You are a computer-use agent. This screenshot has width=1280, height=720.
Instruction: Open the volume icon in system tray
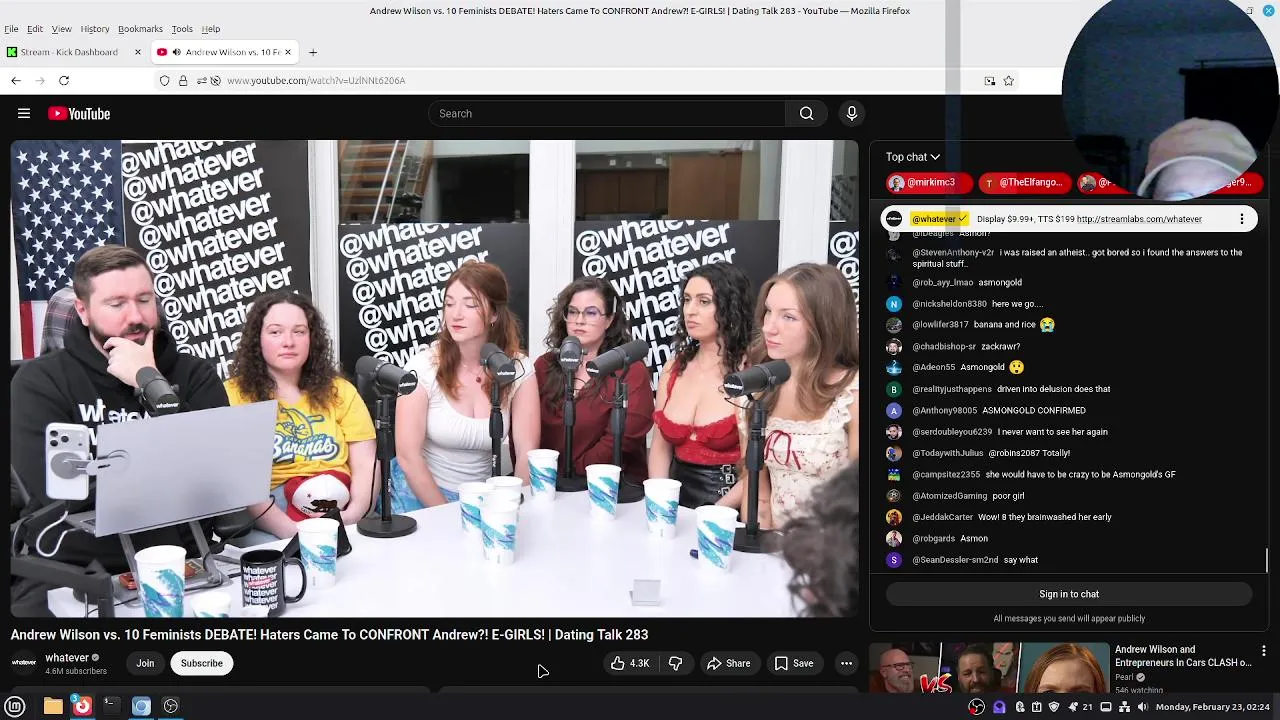[x=1142, y=707]
